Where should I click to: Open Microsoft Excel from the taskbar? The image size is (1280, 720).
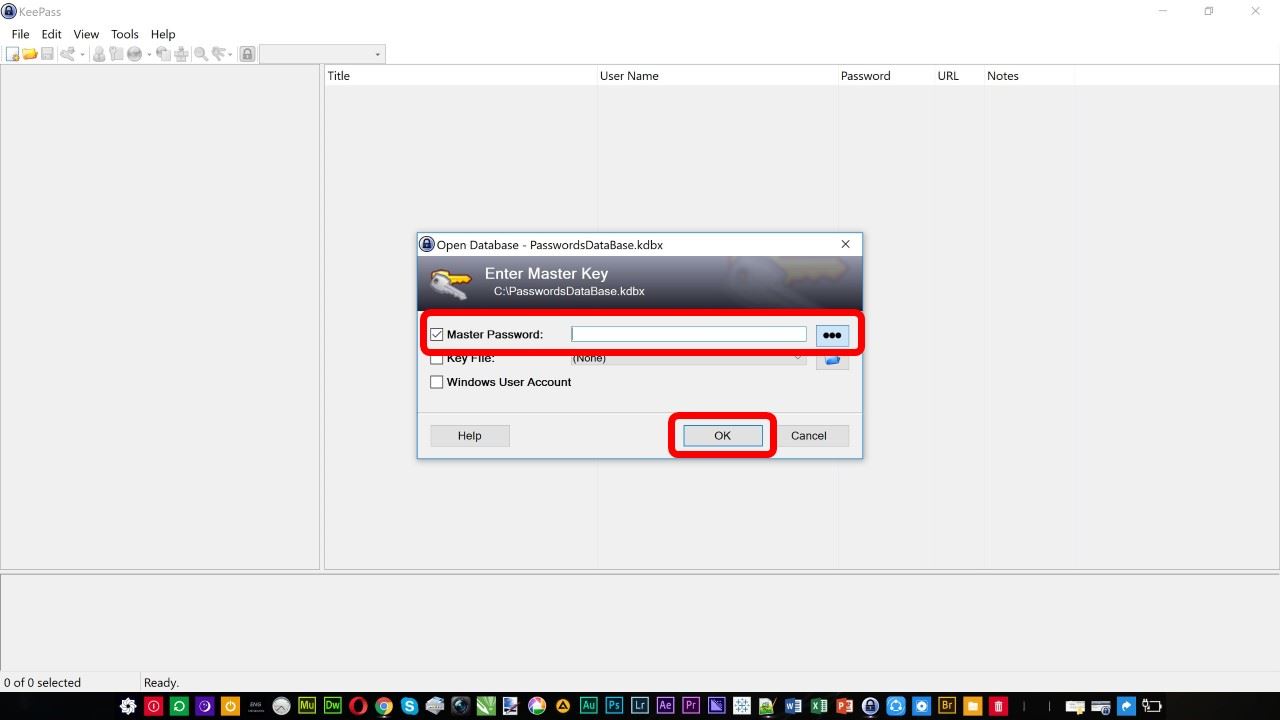[x=819, y=706]
